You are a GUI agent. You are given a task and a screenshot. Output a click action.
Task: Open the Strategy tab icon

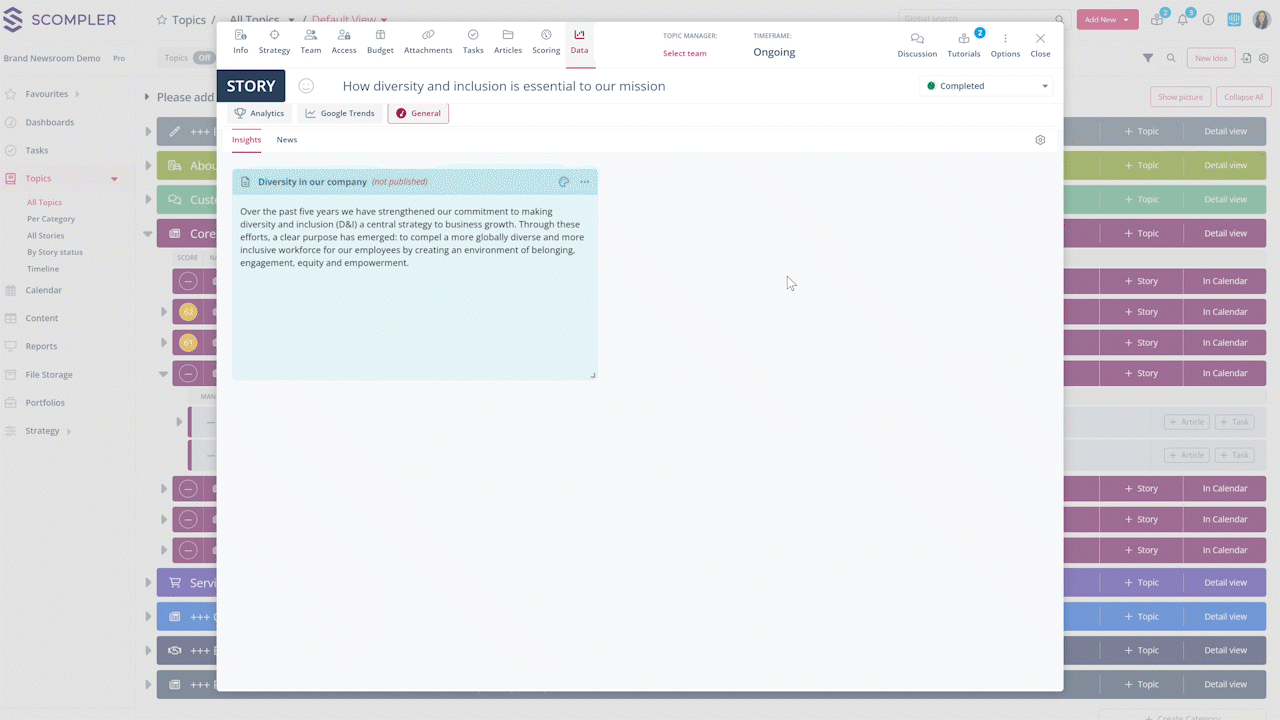tap(274, 36)
